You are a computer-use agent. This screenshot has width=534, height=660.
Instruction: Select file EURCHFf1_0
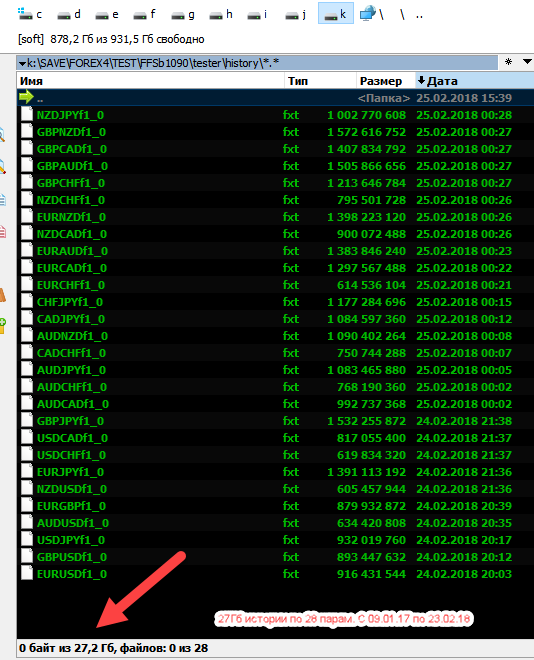point(275,285)
